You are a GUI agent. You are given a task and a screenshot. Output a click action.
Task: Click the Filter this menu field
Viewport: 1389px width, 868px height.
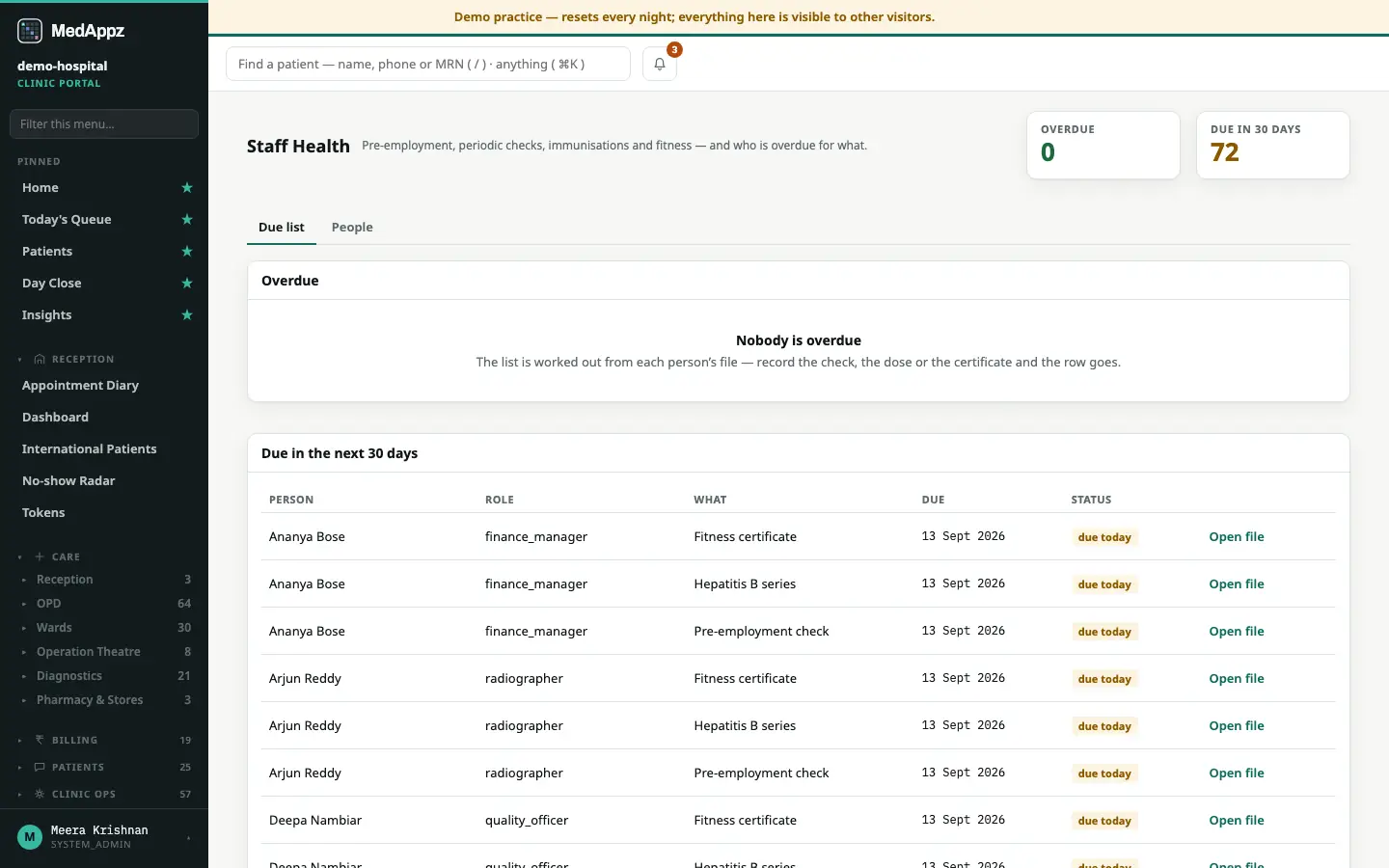pyautogui.click(x=104, y=123)
